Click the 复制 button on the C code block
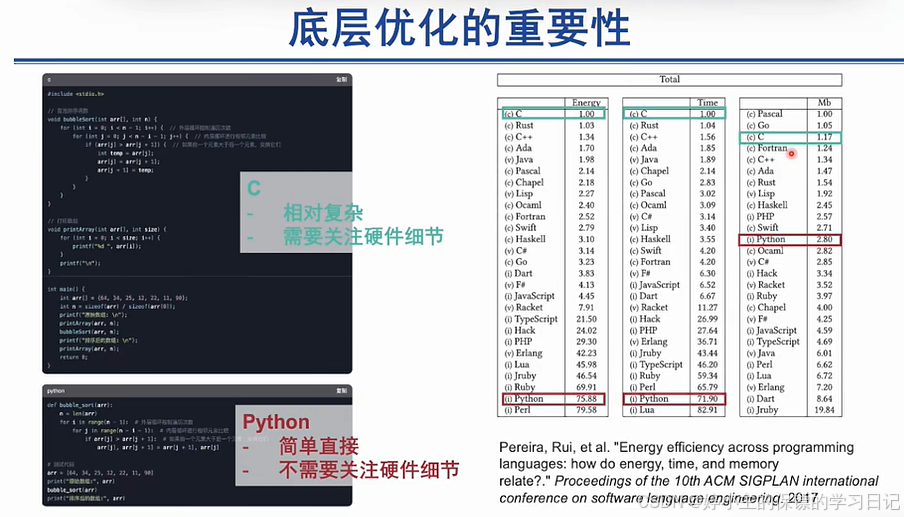 (x=341, y=80)
